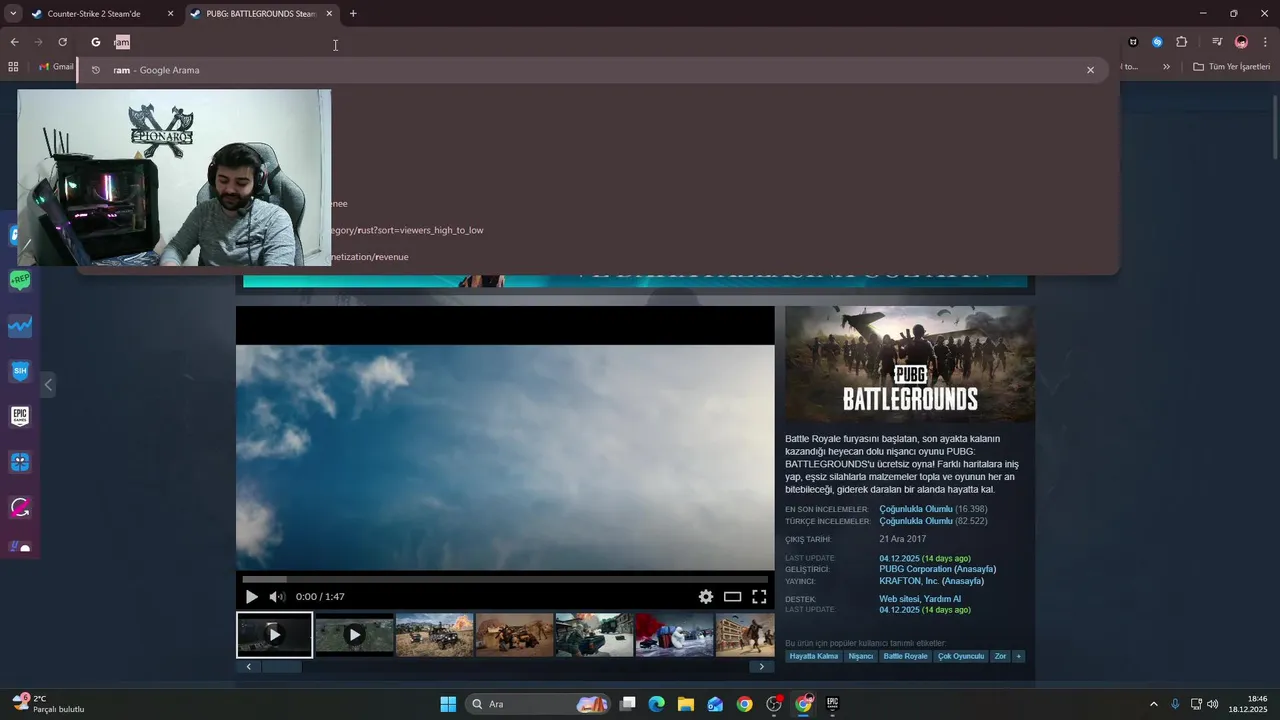
Task: Open the SIH sidebar icon
Action: (x=20, y=371)
